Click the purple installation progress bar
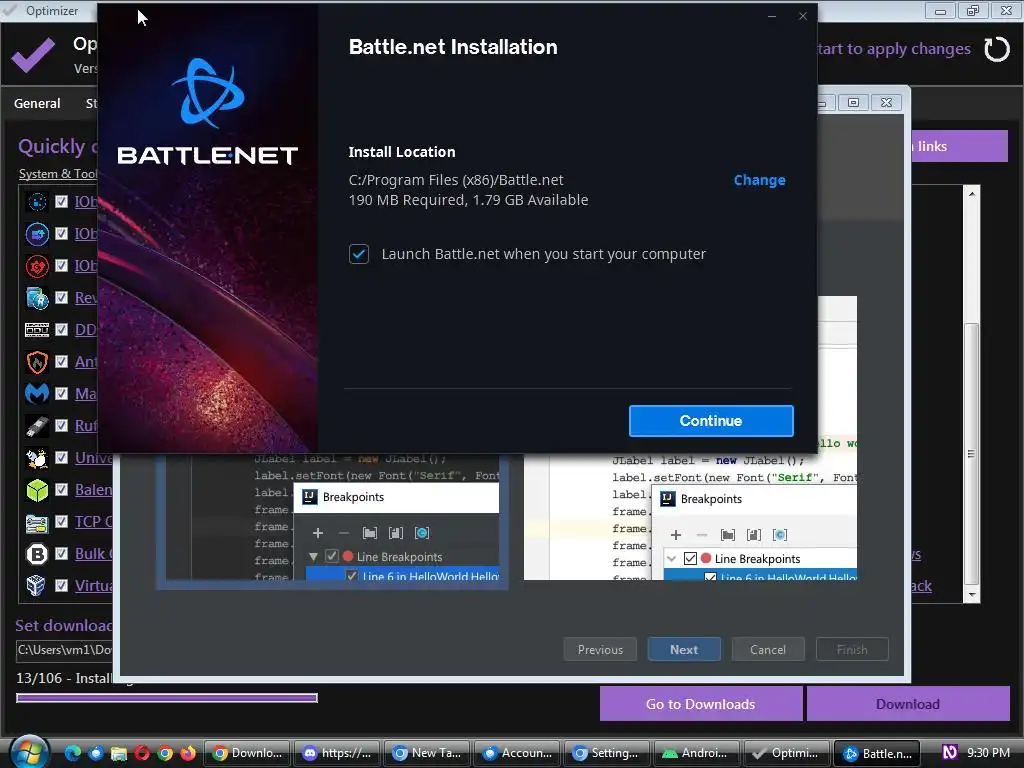The height and width of the screenshot is (768, 1024). pos(167,698)
